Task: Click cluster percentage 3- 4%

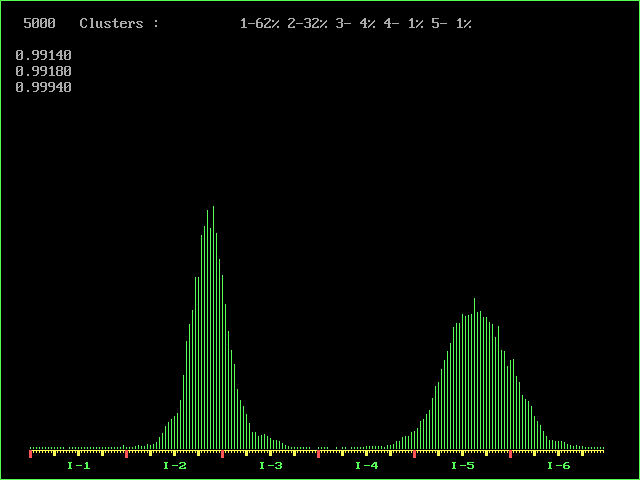Action: coord(356,24)
